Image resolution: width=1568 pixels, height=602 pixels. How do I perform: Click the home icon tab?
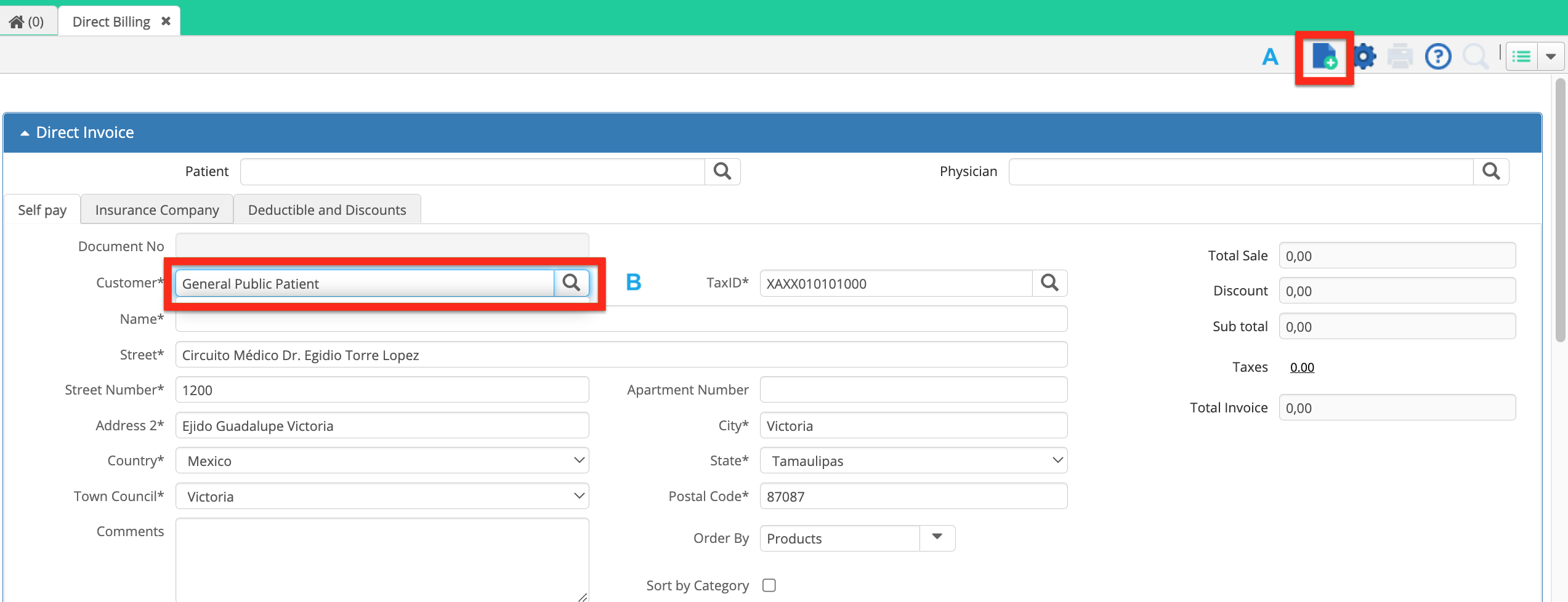pyautogui.click(x=27, y=22)
